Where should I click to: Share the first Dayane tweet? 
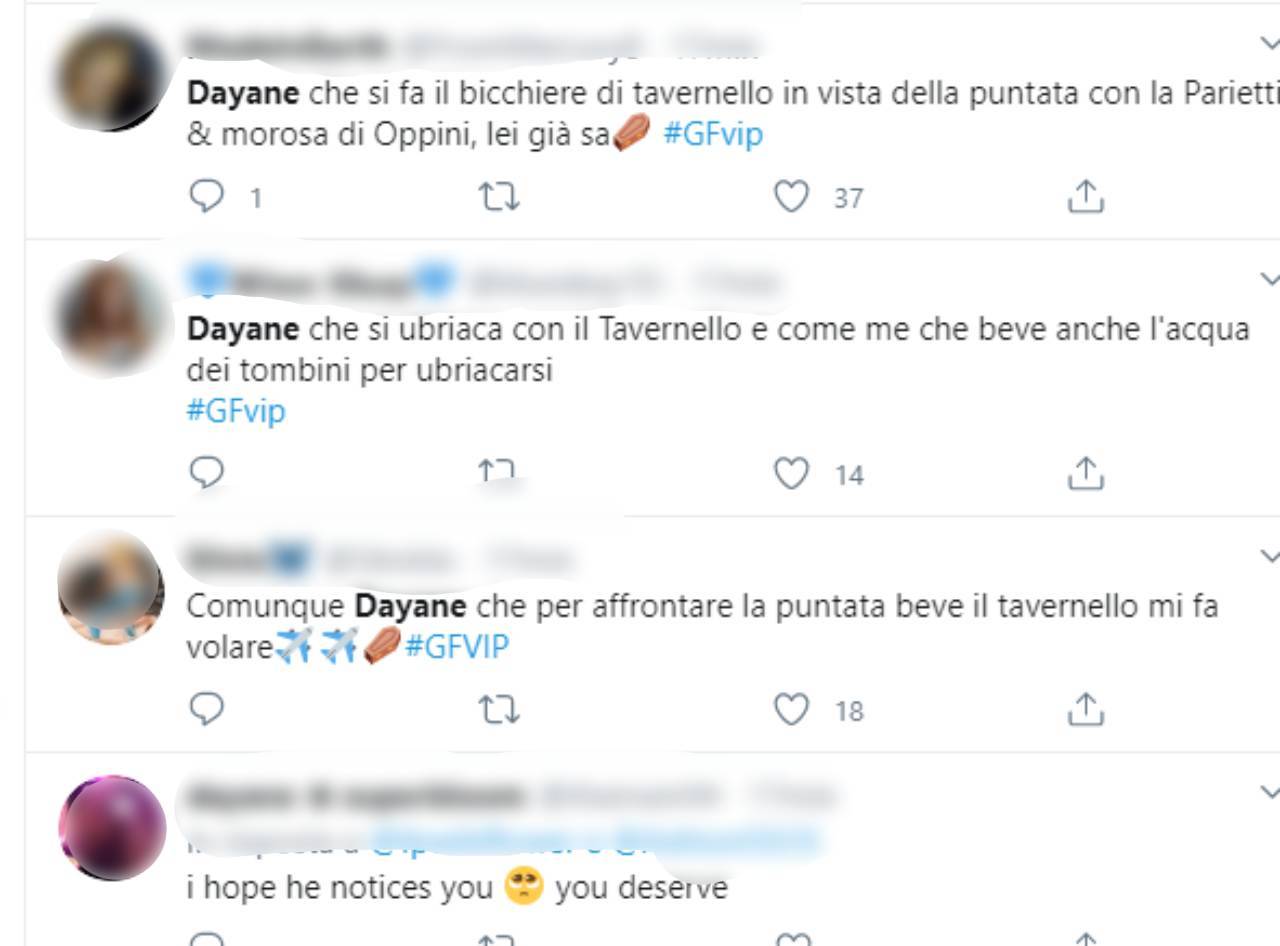(1085, 197)
